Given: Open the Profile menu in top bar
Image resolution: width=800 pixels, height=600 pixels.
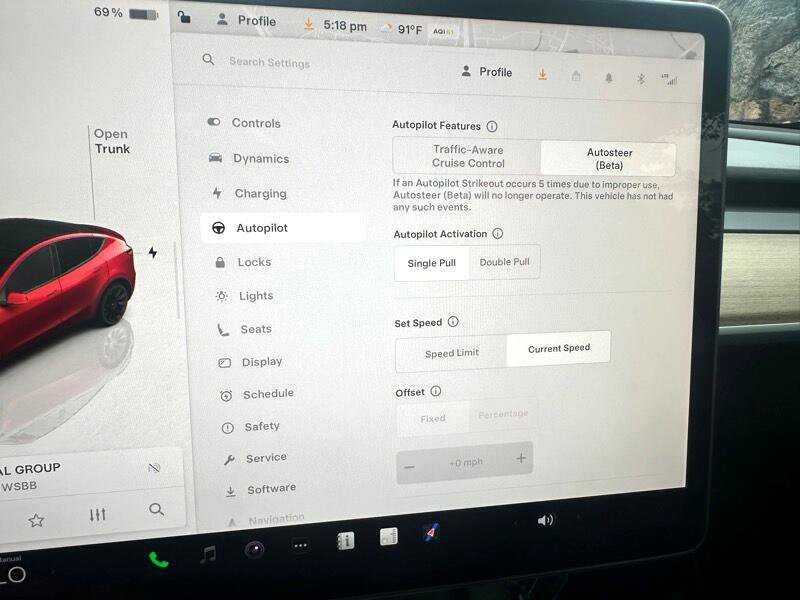Looking at the screenshot, I should click(246, 21).
